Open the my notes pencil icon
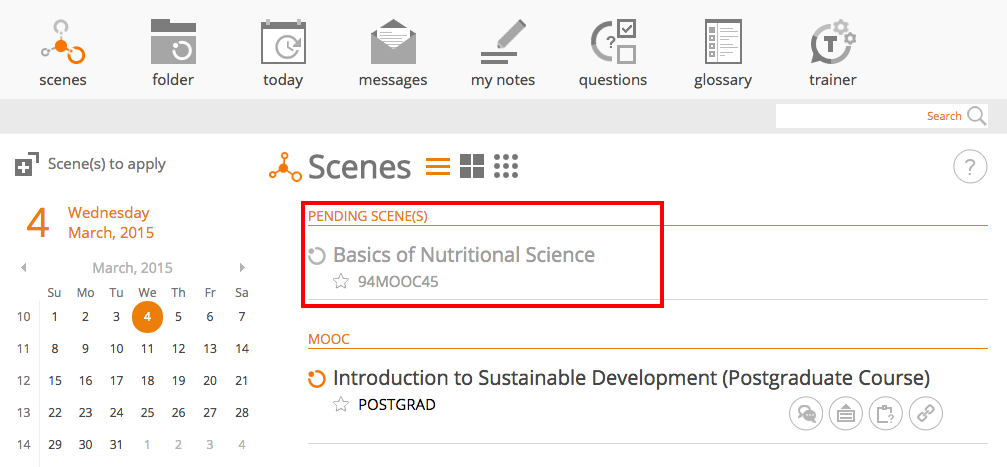This screenshot has width=1007, height=467. click(x=503, y=42)
